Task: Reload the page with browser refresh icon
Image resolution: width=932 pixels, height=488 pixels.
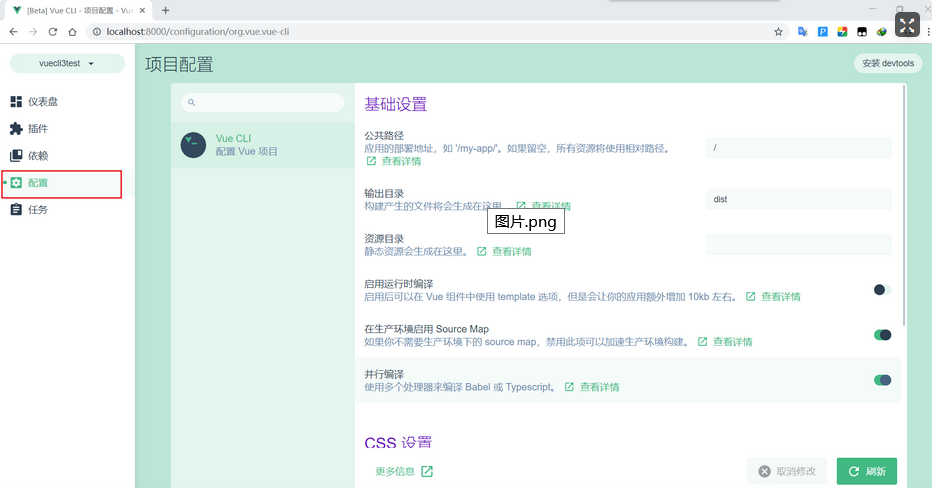Action: click(x=53, y=32)
